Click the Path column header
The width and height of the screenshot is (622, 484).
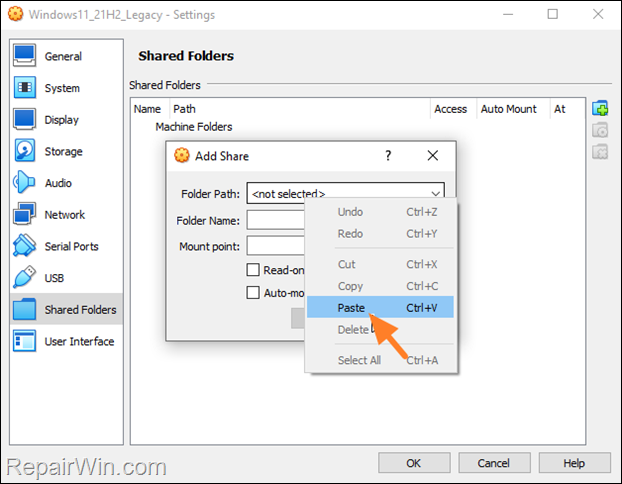[300, 109]
